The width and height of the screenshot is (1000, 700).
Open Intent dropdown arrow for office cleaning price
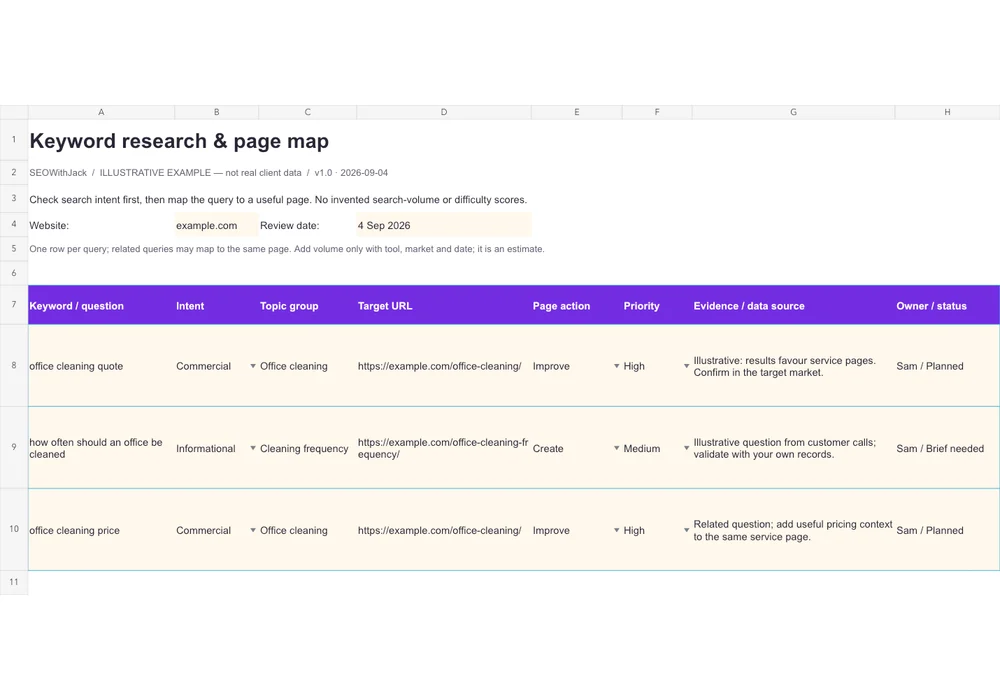tap(253, 530)
